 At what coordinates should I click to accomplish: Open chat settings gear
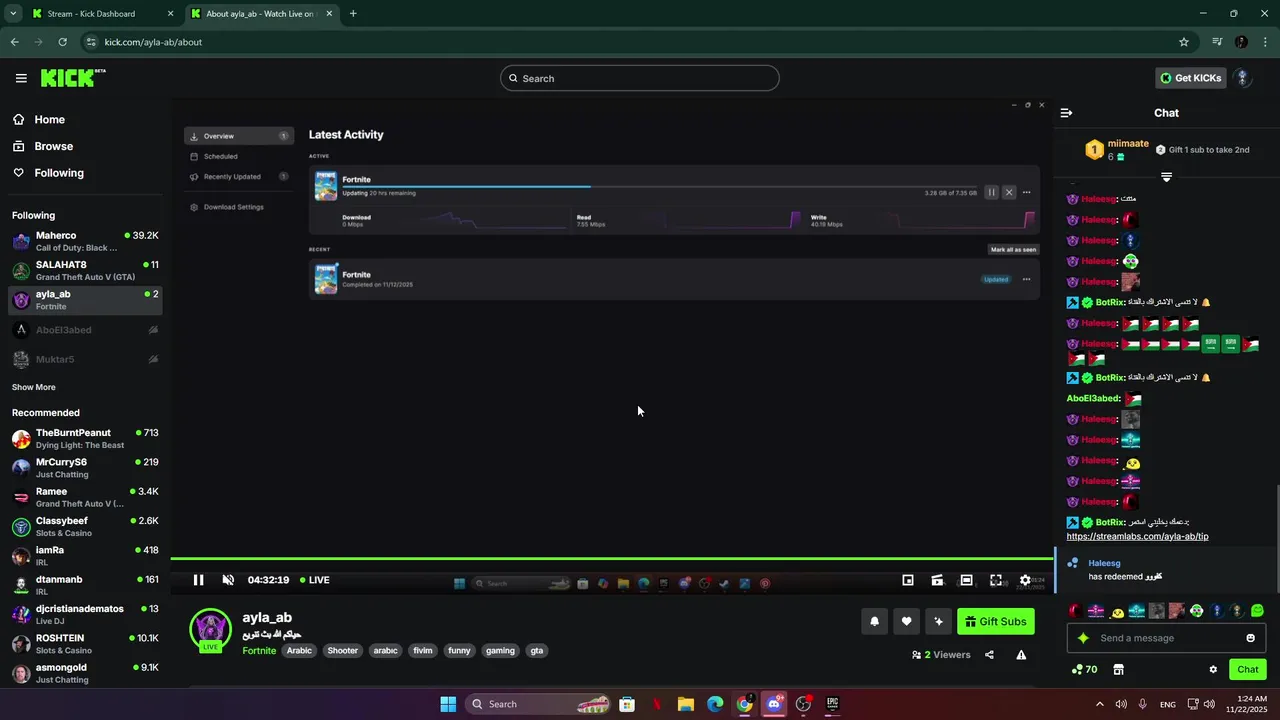(x=1213, y=670)
